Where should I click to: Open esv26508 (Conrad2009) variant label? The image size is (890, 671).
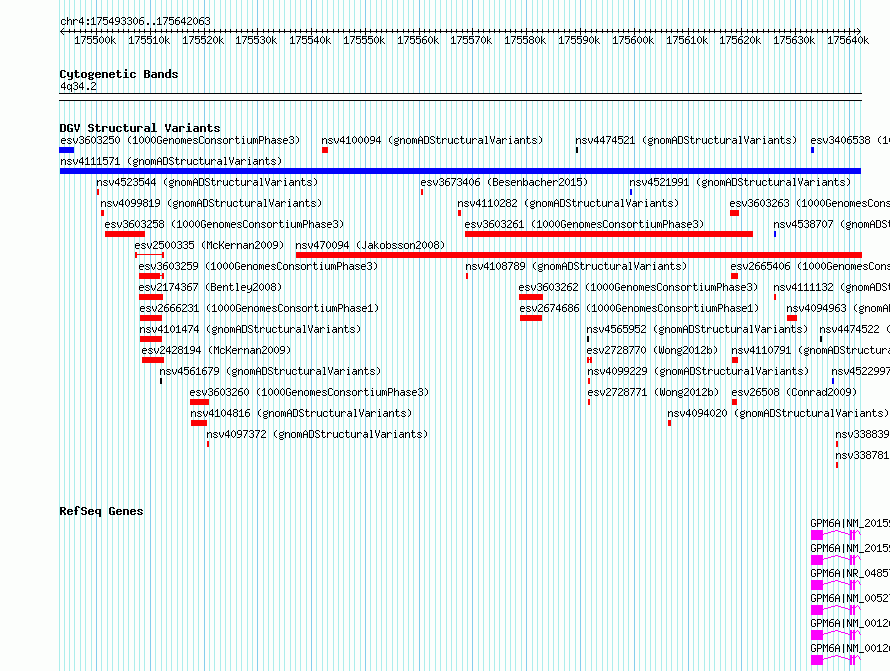coord(794,392)
